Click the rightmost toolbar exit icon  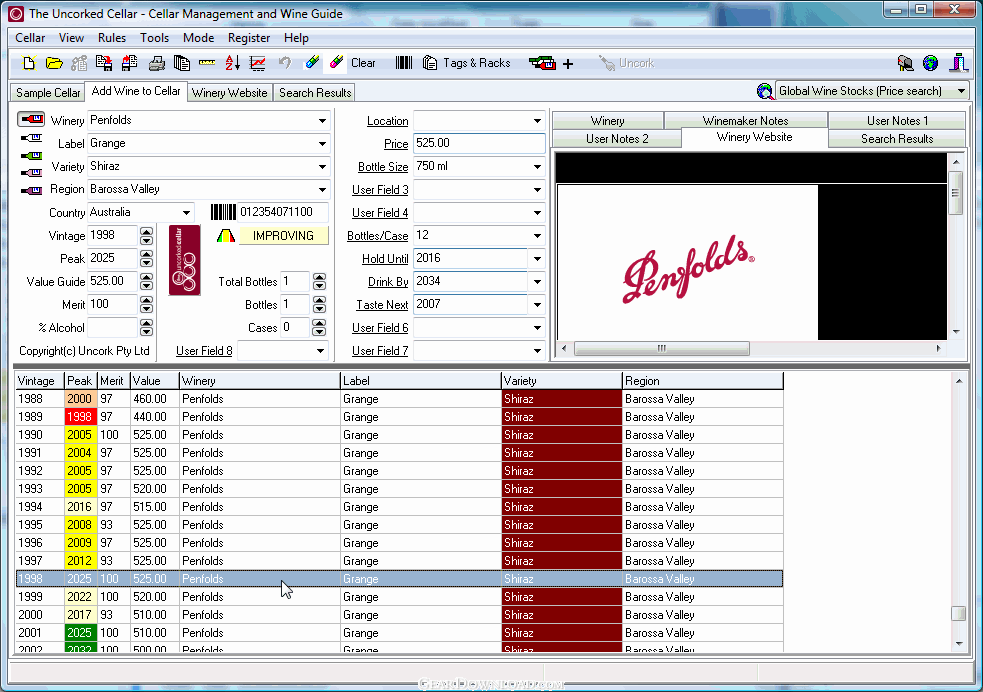click(x=958, y=63)
